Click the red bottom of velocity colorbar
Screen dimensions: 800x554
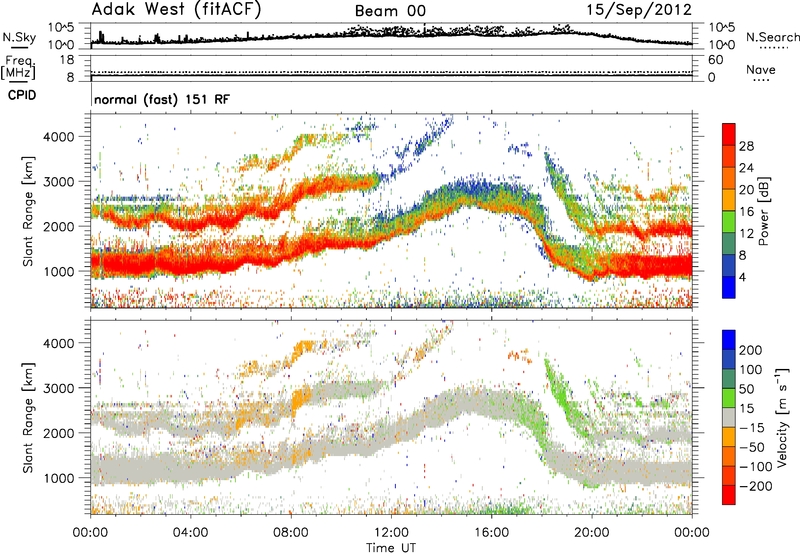click(x=729, y=495)
